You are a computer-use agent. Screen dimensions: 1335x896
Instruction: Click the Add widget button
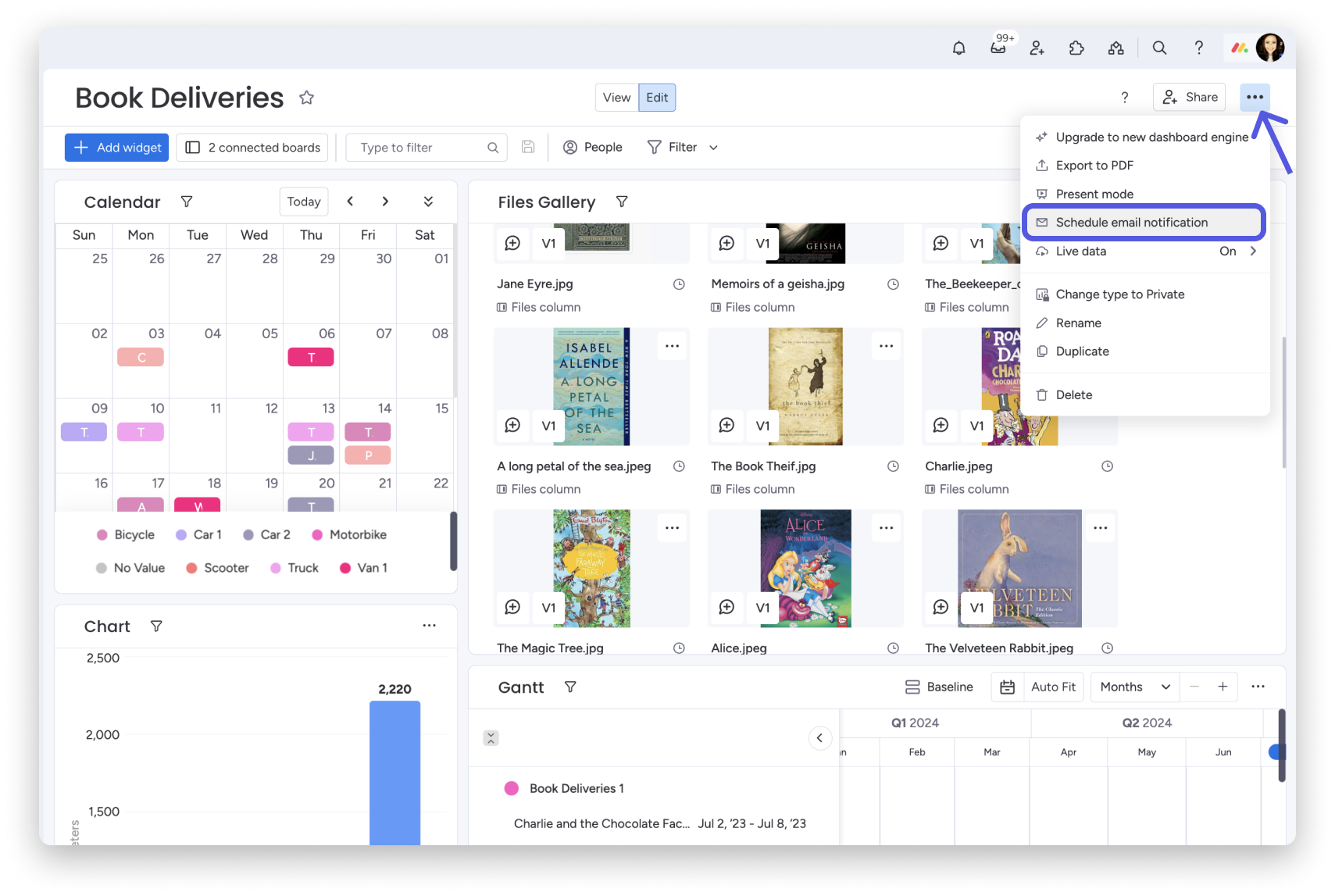116,148
